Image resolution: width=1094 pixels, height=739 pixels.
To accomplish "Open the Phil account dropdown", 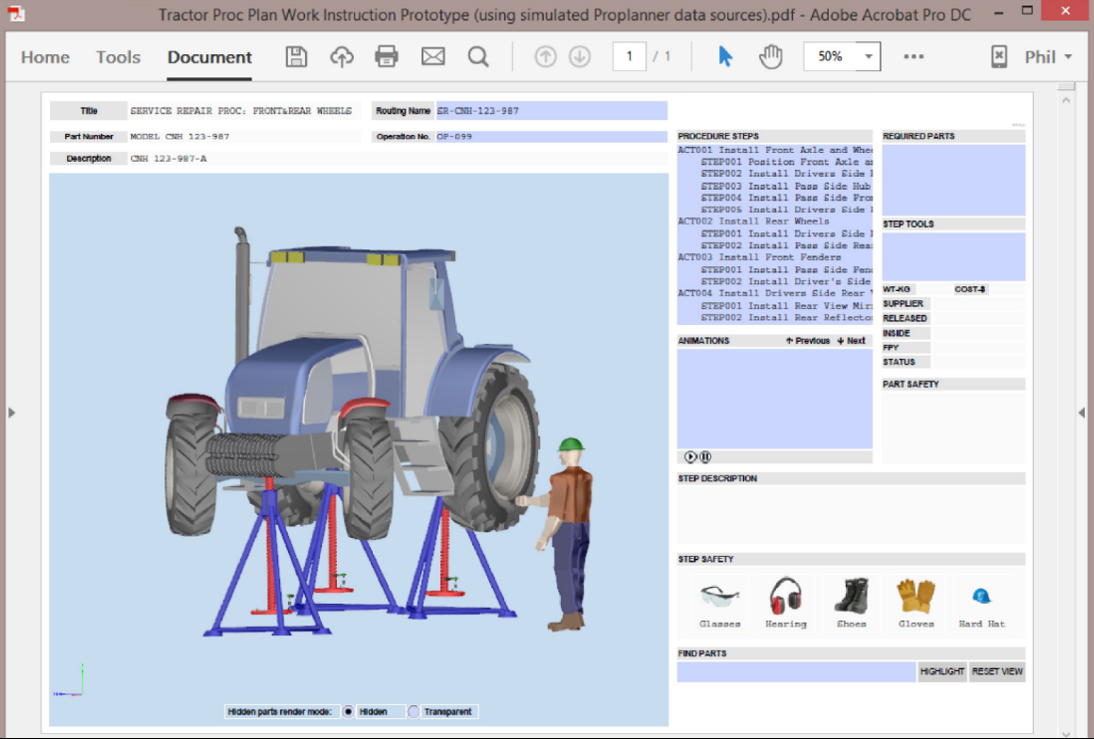I will [x=1047, y=57].
